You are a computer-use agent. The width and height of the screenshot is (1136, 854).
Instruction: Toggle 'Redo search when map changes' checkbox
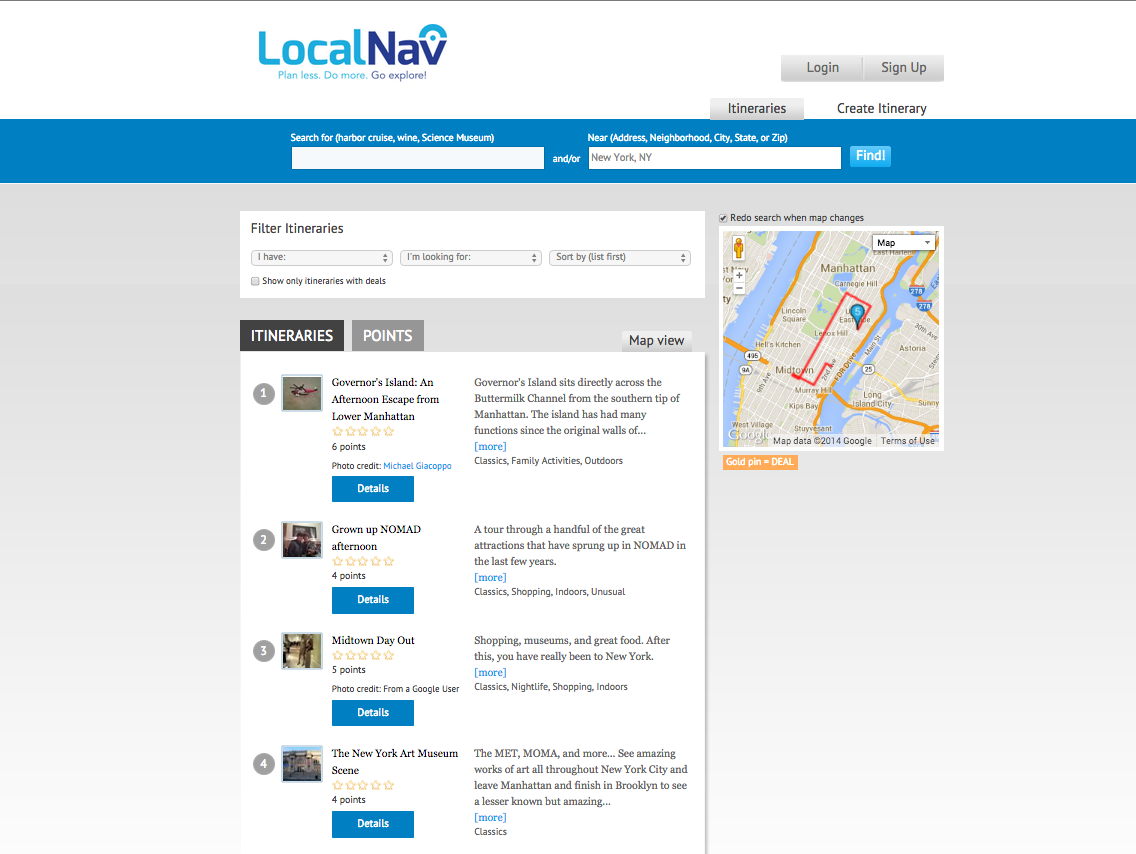click(x=724, y=218)
